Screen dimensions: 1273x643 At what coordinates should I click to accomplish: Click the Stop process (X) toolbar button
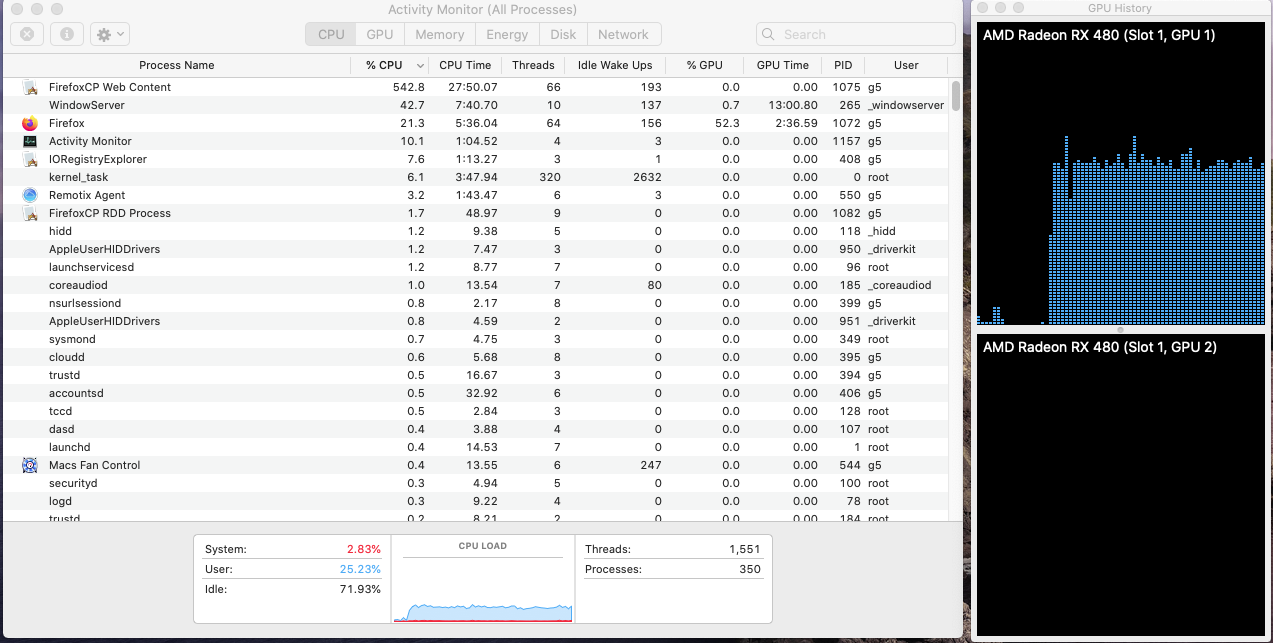coord(27,34)
